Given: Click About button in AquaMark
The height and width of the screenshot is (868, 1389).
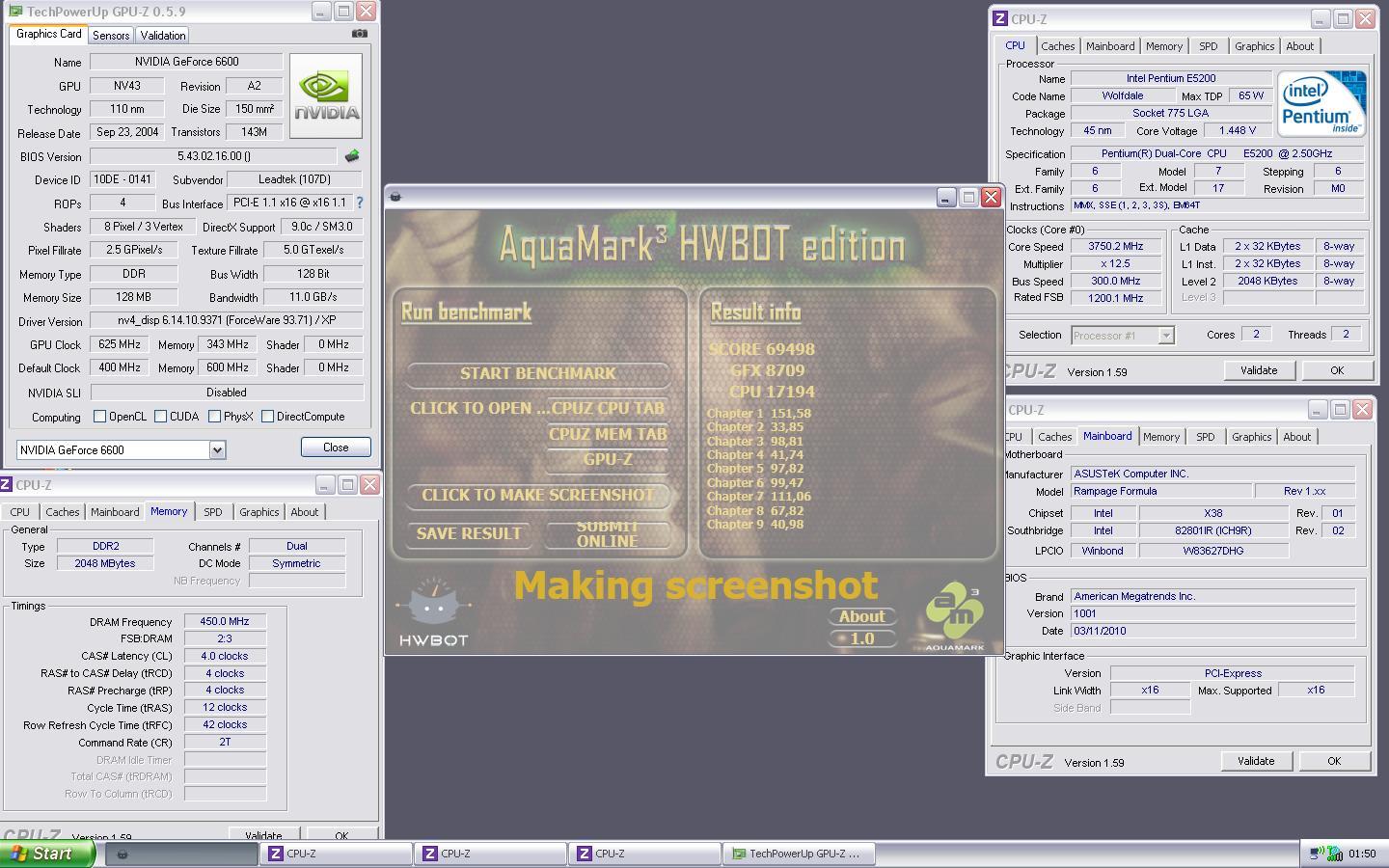Looking at the screenshot, I should [x=861, y=616].
